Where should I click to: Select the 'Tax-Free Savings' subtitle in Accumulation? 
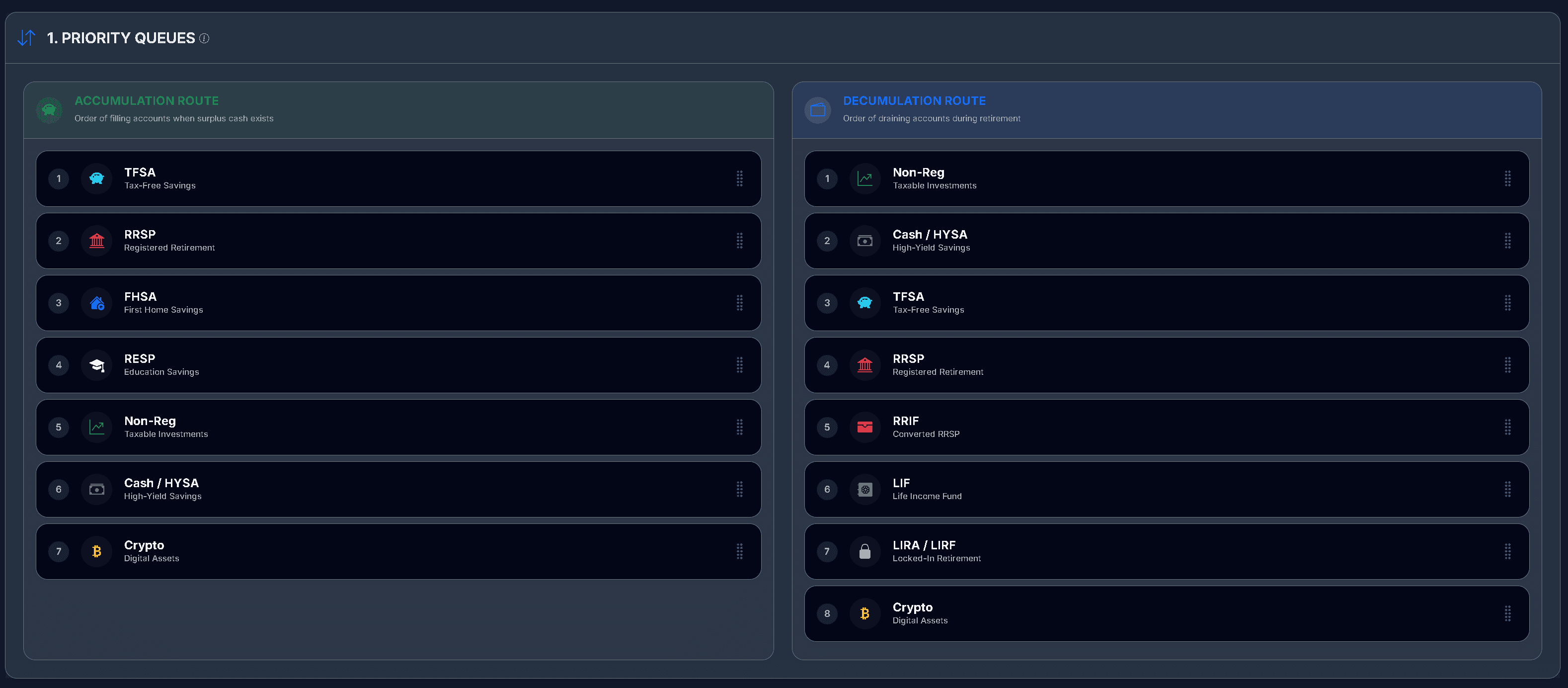(160, 186)
